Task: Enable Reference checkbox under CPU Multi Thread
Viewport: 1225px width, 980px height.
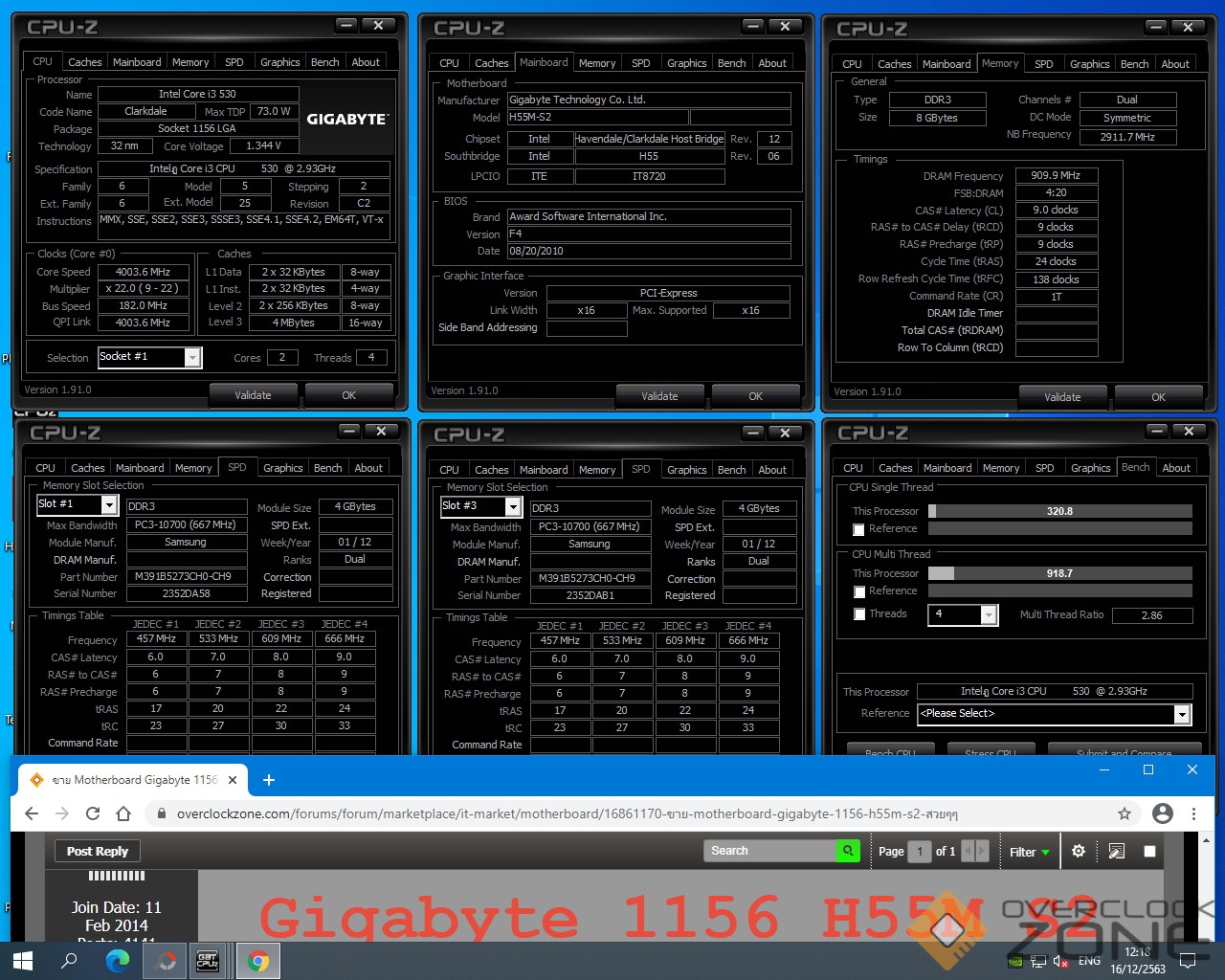Action: click(x=858, y=591)
